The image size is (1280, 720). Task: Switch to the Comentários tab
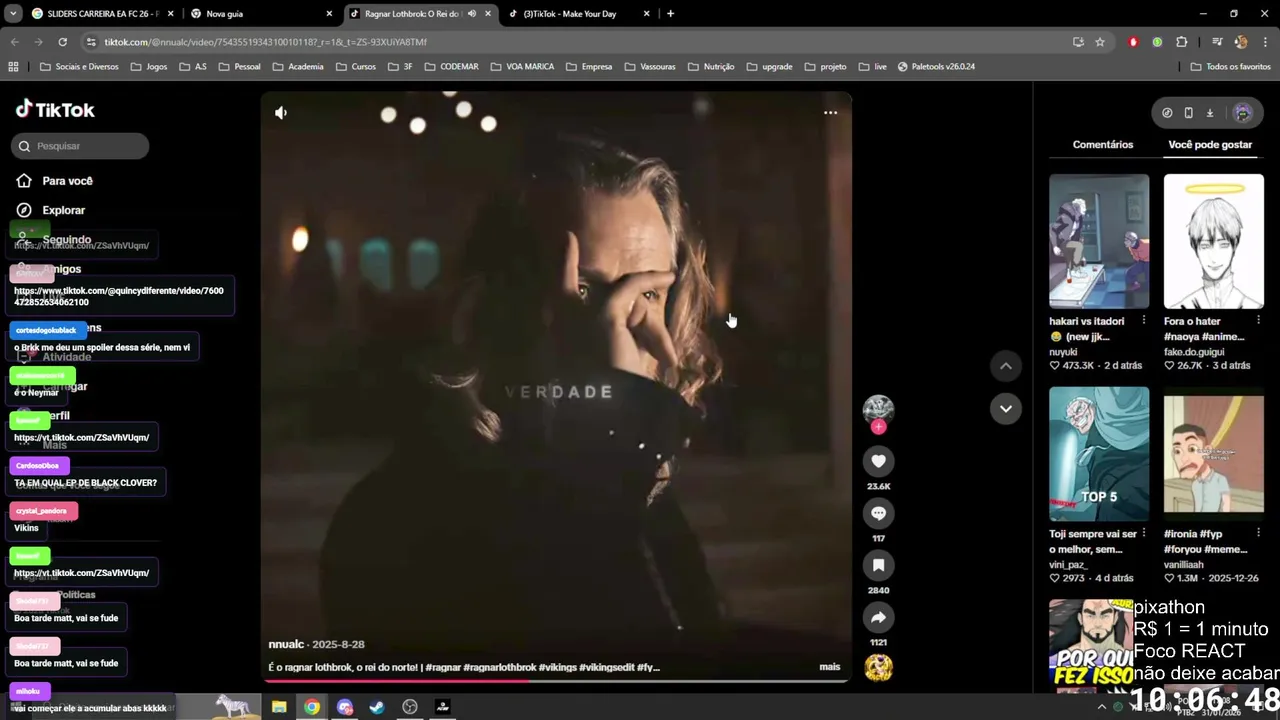(x=1103, y=145)
